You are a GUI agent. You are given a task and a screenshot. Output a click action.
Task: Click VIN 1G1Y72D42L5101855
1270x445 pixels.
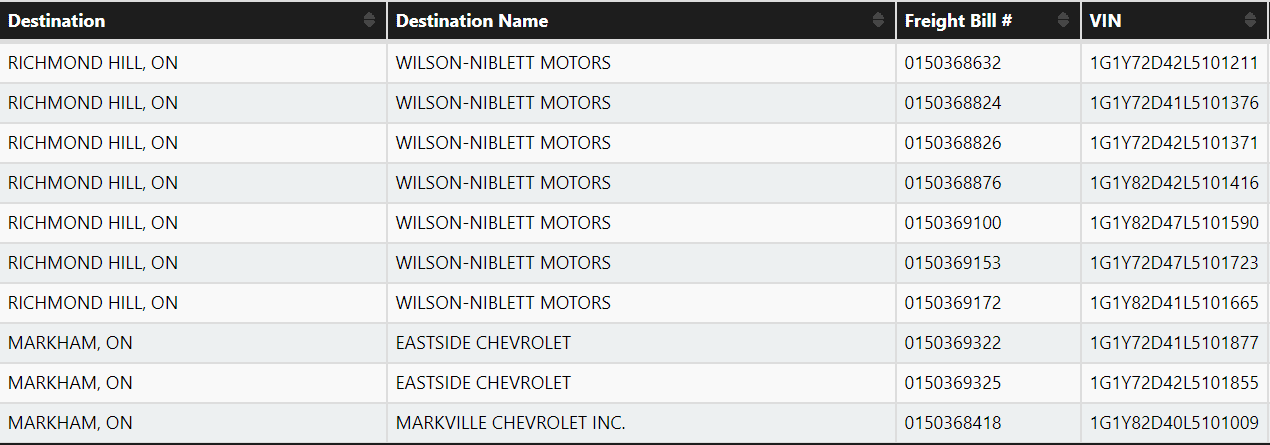1174,383
